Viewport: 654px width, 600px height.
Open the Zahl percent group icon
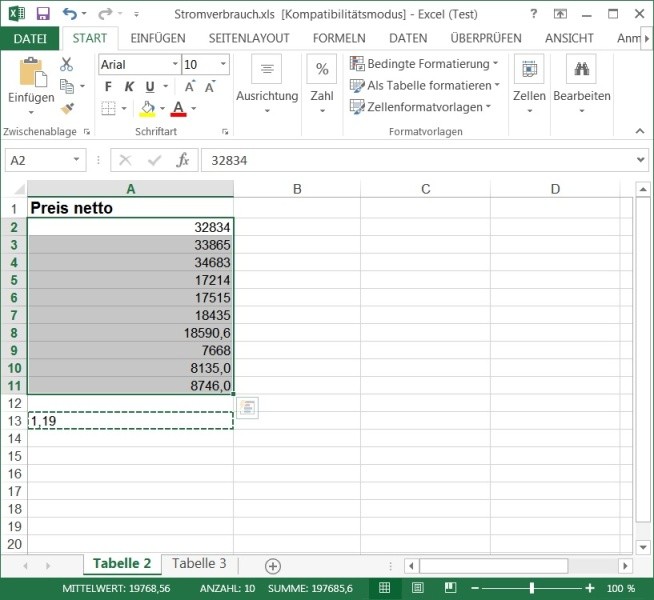pyautogui.click(x=322, y=69)
